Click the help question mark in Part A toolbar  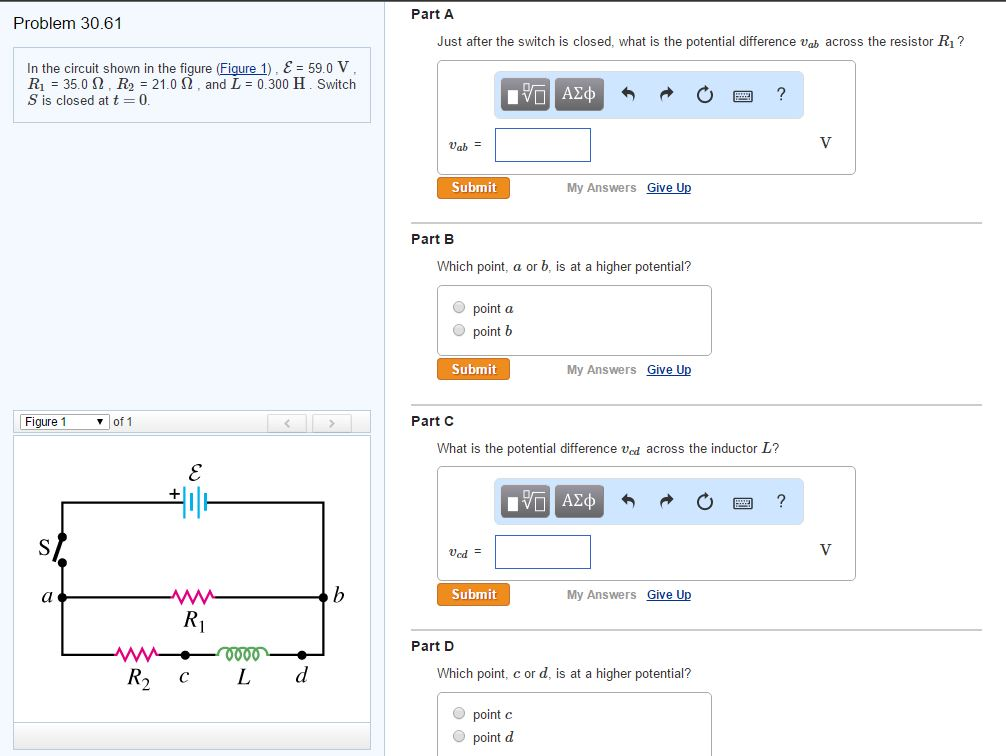779,94
